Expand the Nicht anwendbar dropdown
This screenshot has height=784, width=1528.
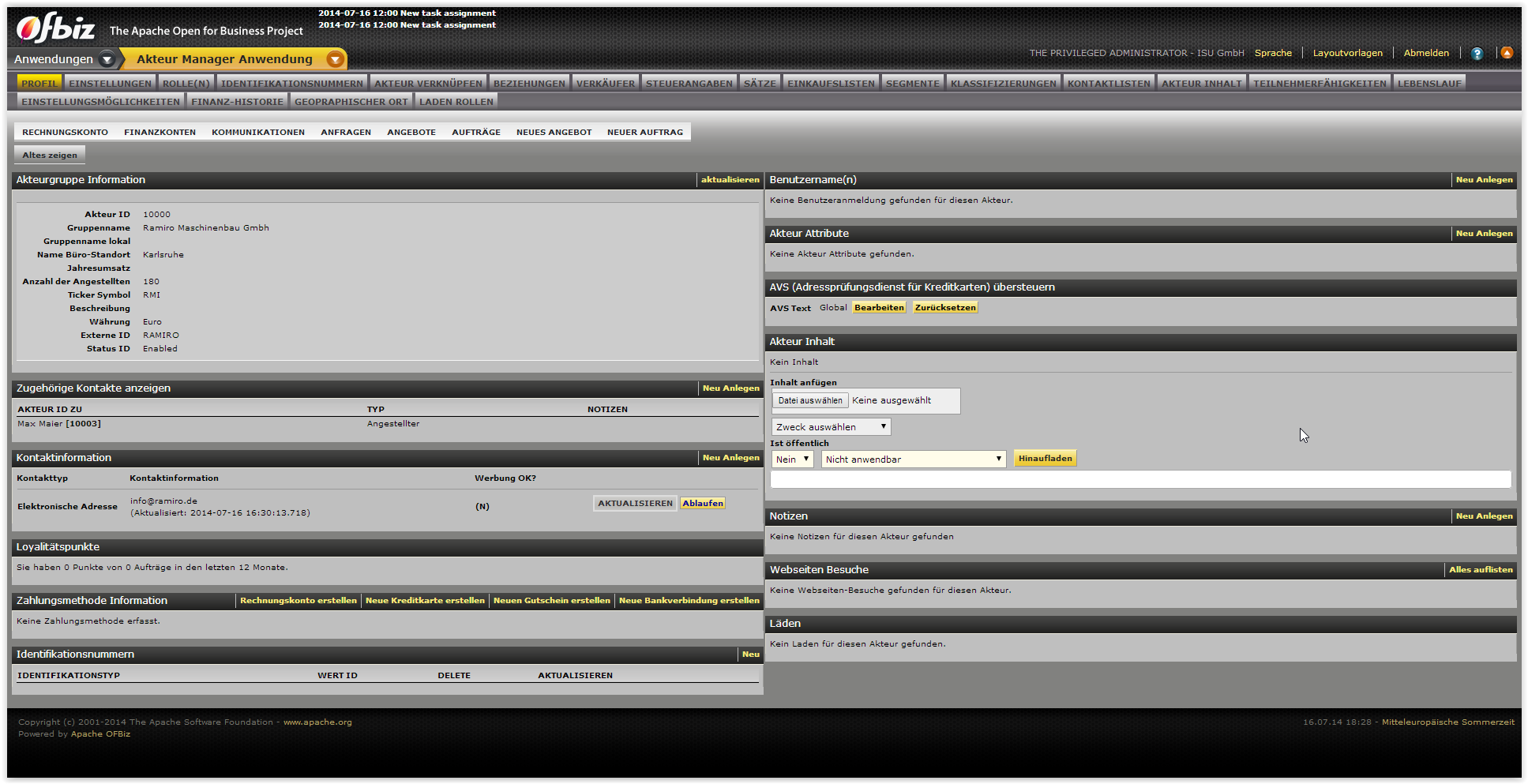(x=913, y=460)
